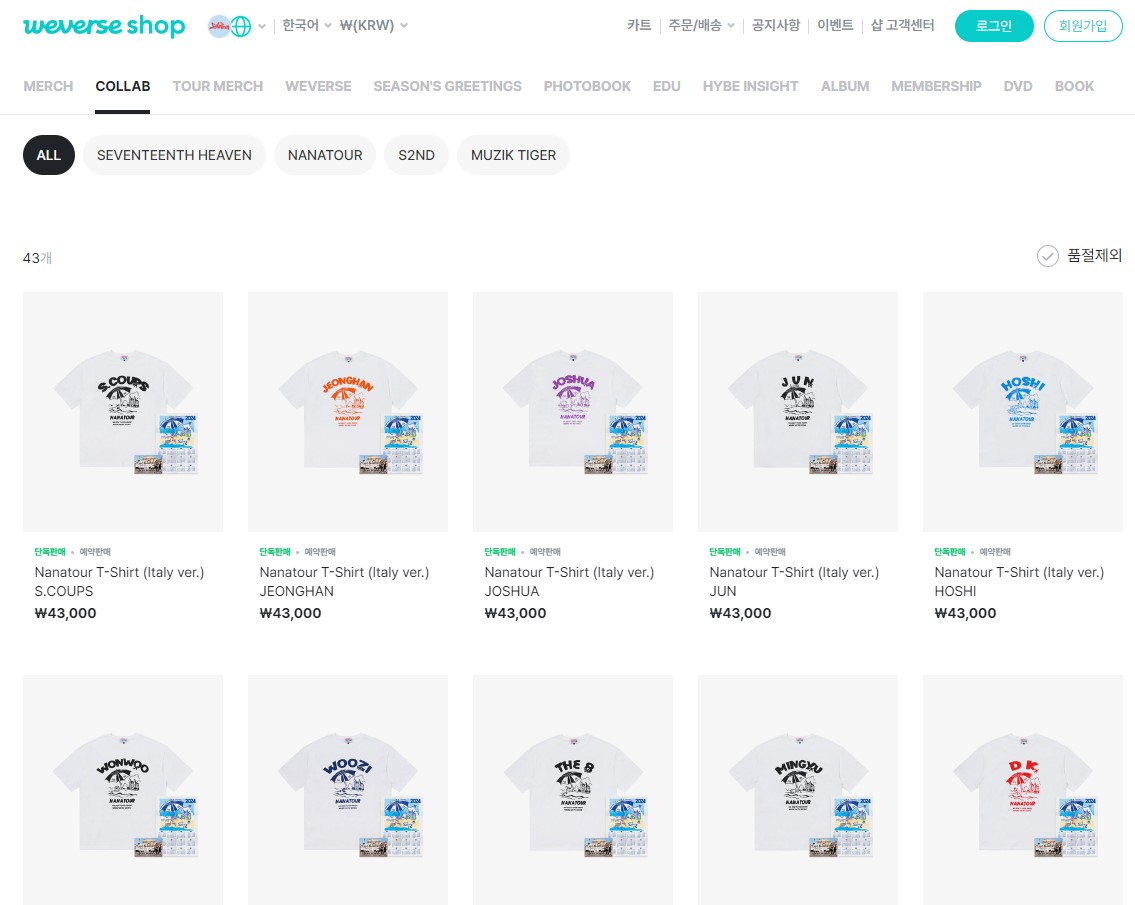Viewport: 1135px width, 905px height.
Task: Click the 로그인 button
Action: coord(994,26)
